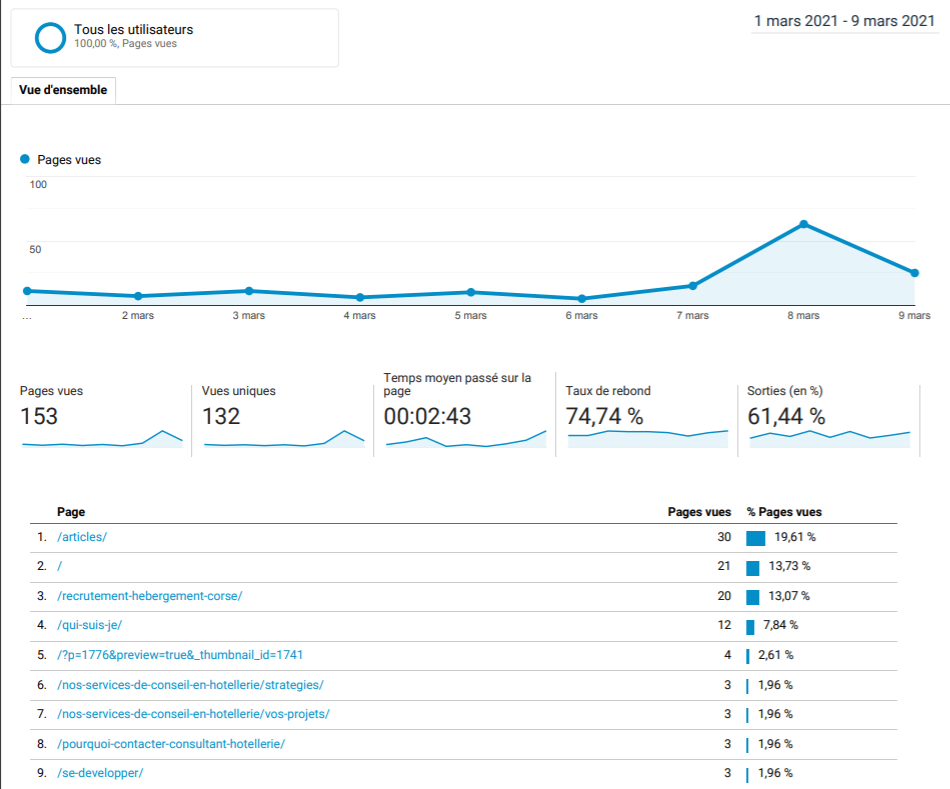Open the /recrutement-hebergement-corse/ link
950x789 pixels.
(149, 596)
